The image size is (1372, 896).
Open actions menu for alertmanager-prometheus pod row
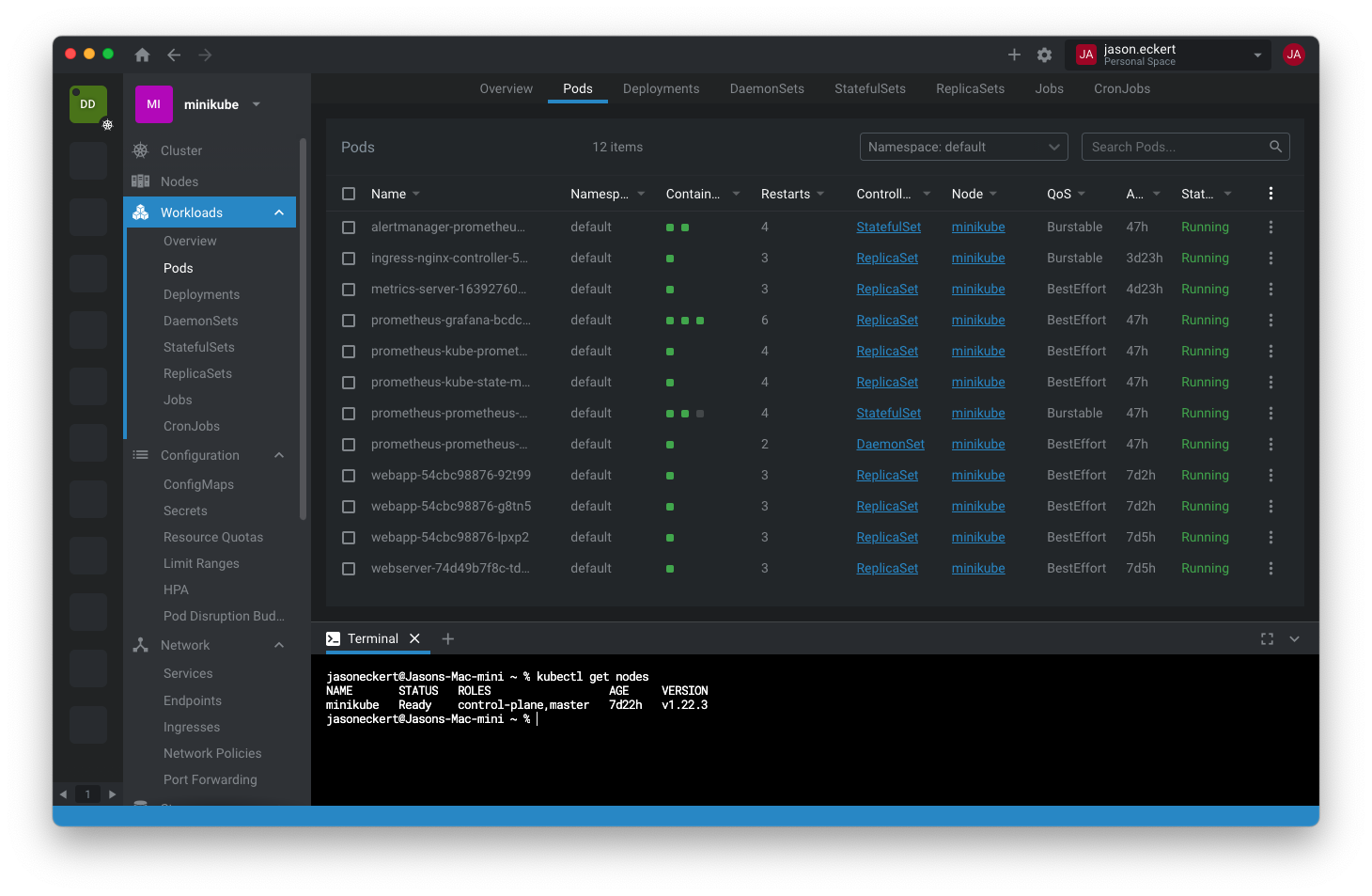pyautogui.click(x=1271, y=228)
